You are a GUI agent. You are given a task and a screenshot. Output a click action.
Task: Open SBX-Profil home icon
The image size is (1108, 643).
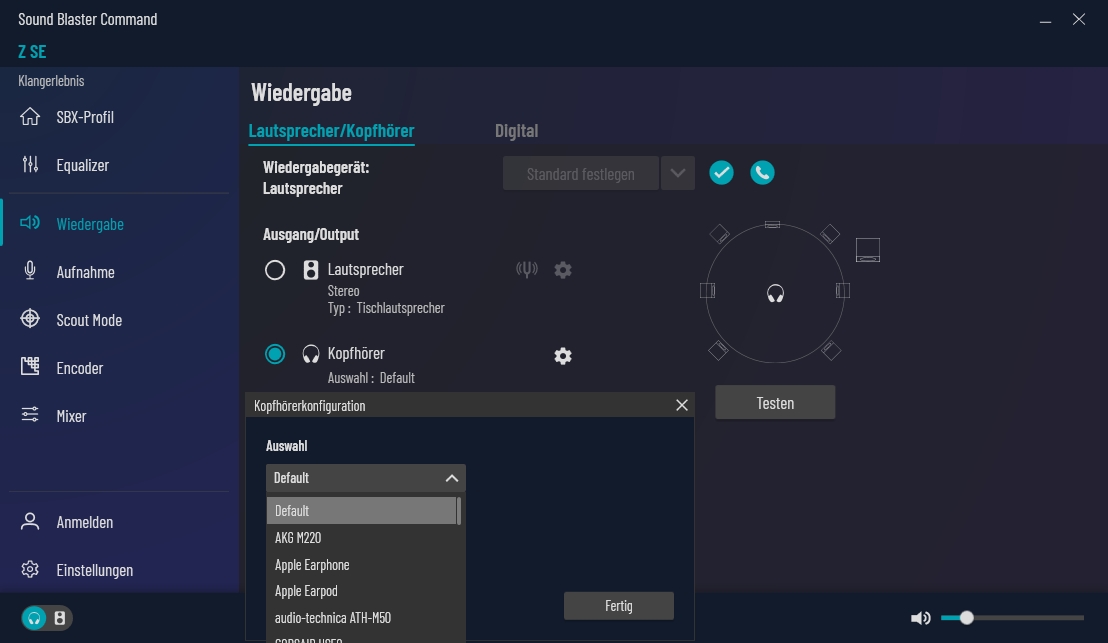tap(30, 117)
